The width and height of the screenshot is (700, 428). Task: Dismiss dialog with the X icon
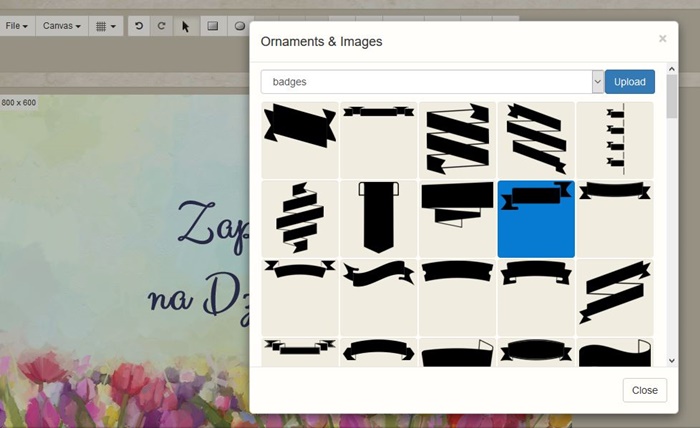point(662,39)
